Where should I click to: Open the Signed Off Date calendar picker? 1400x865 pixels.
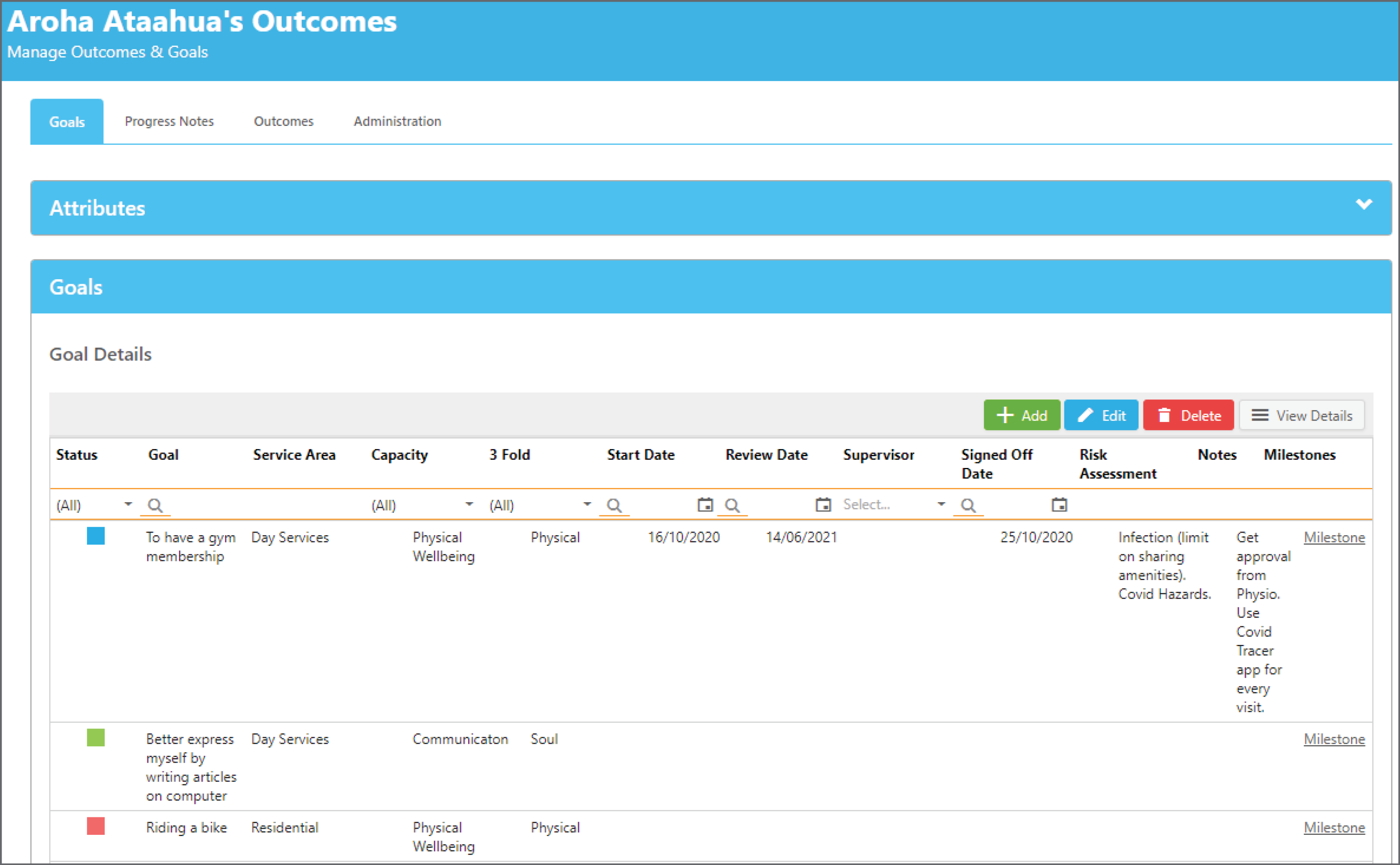(x=1059, y=504)
